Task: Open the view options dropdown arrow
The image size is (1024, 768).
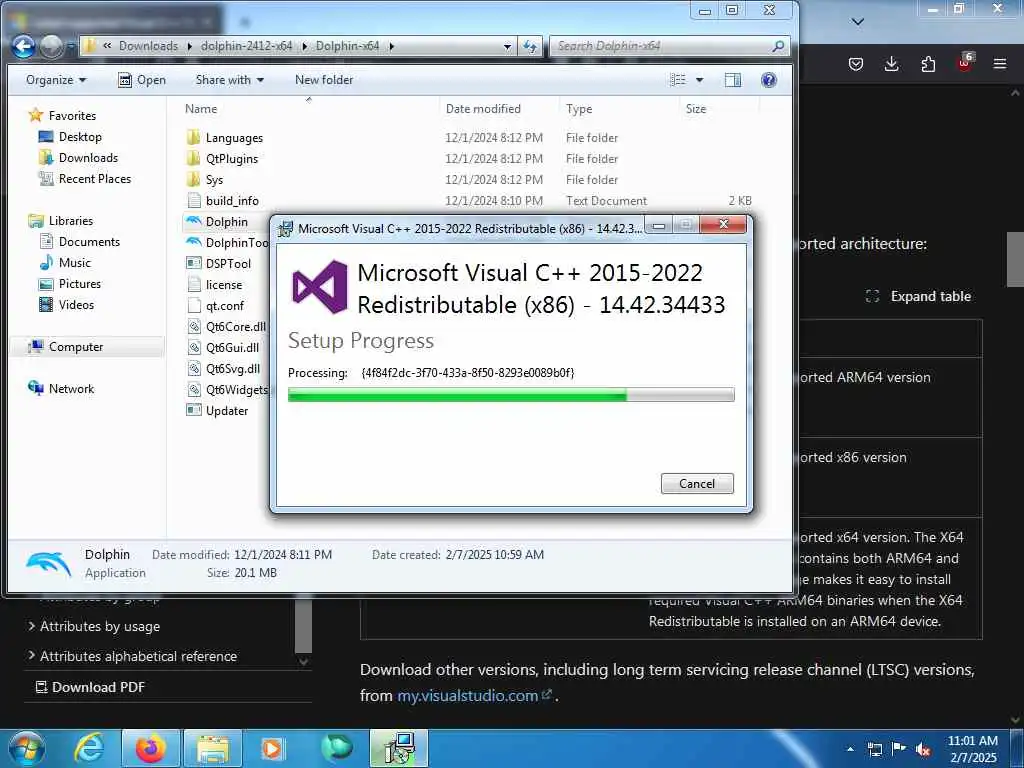Action: pyautogui.click(x=699, y=80)
